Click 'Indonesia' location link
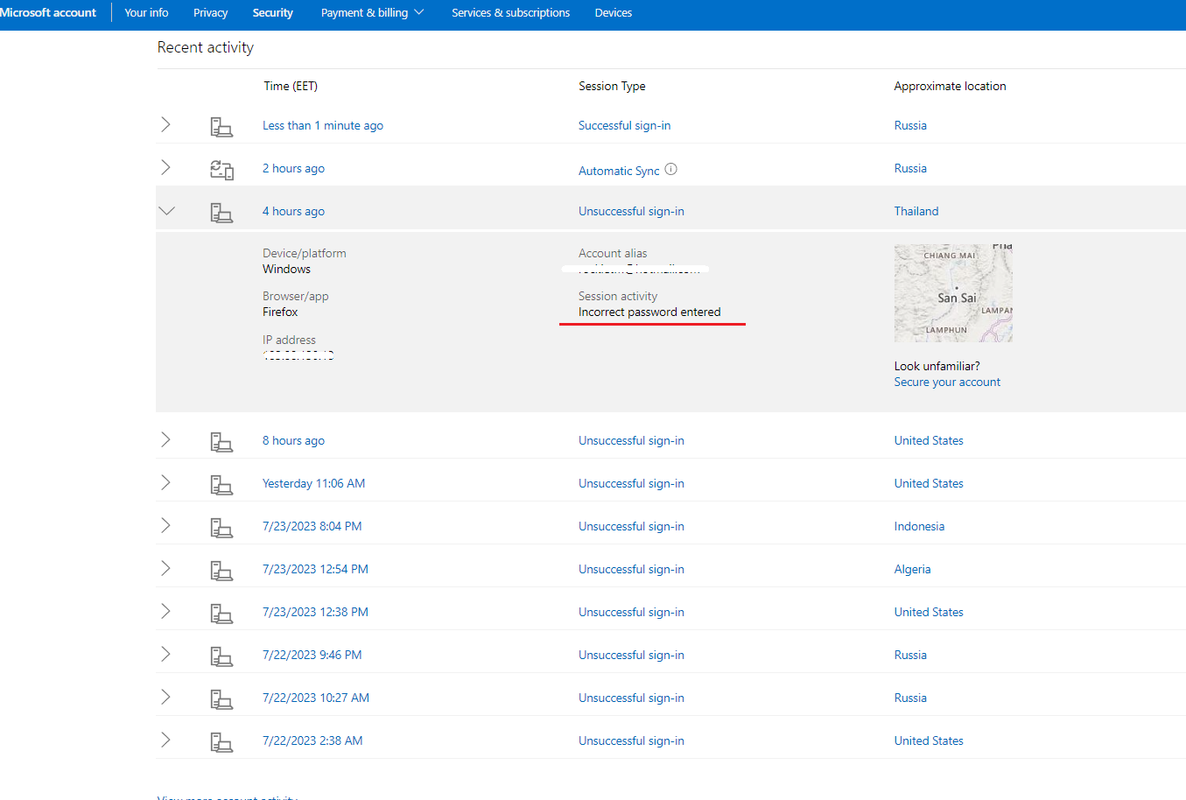The image size is (1186, 800). 919,526
